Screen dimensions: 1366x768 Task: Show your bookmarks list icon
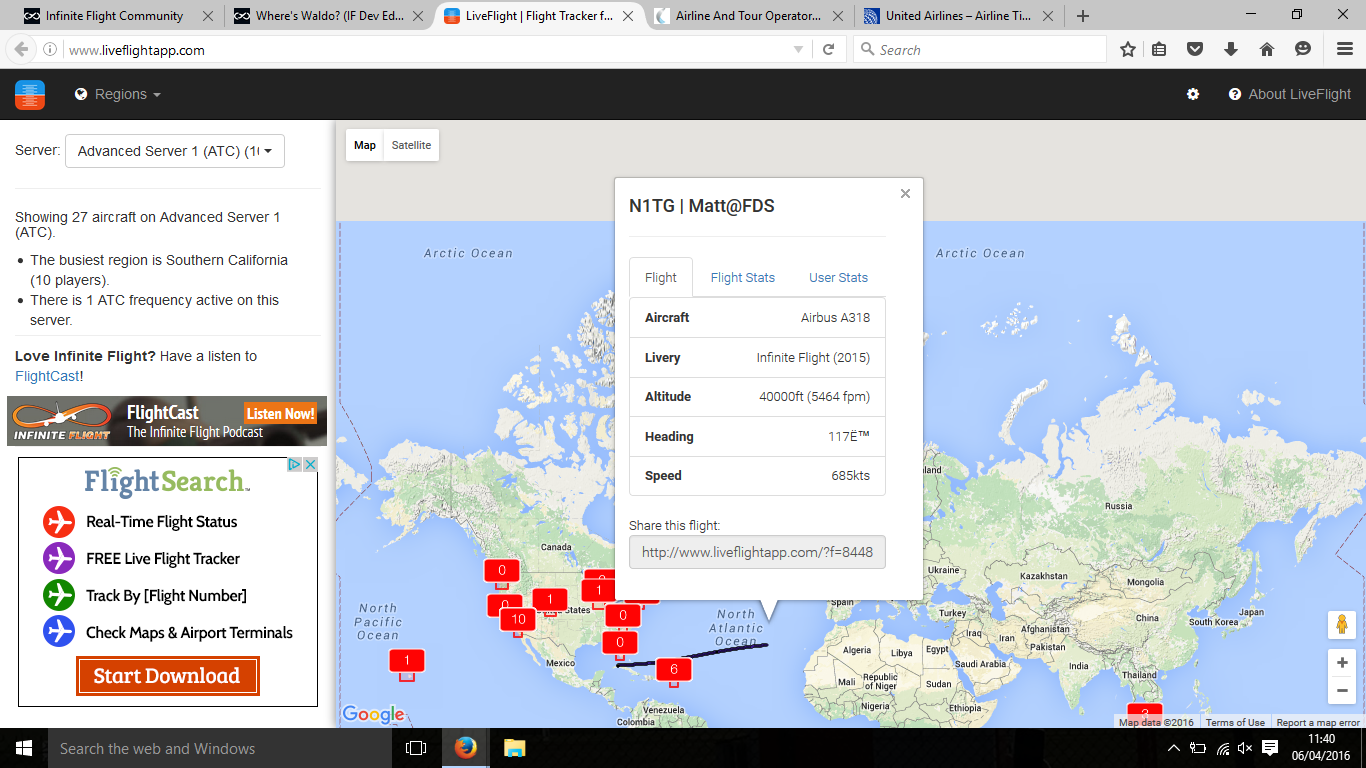(x=1159, y=50)
